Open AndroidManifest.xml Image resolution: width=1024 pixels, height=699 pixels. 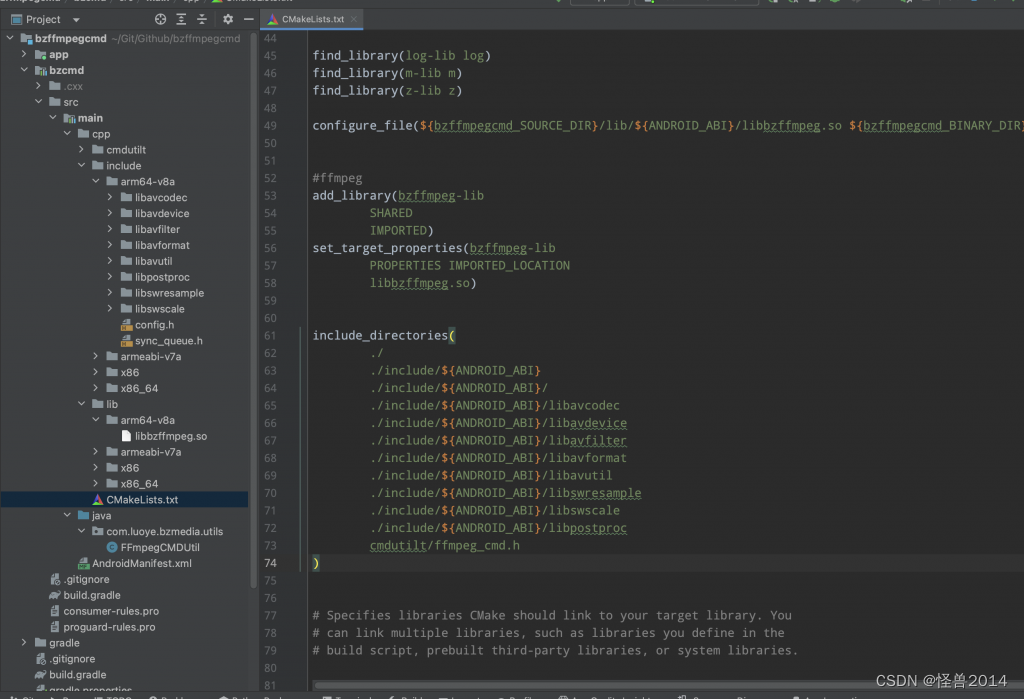pyautogui.click(x=142, y=563)
